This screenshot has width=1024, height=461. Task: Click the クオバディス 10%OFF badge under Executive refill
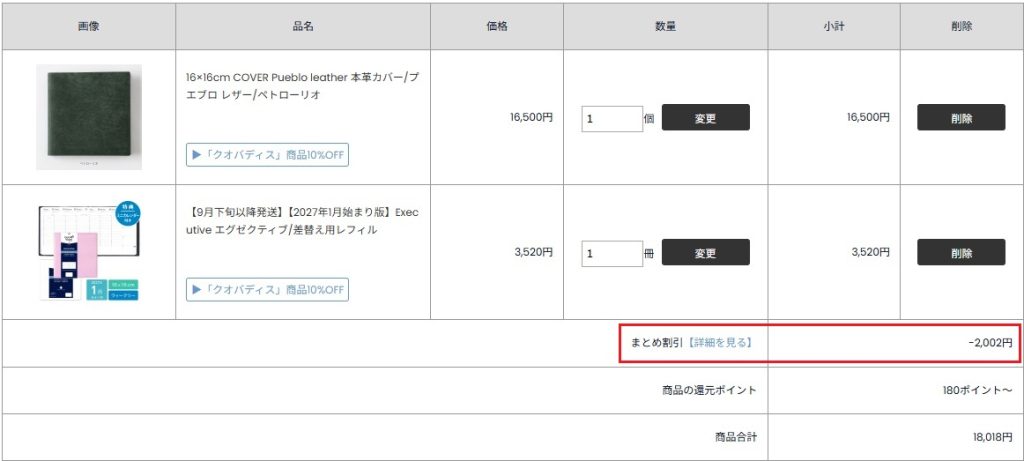[267, 290]
